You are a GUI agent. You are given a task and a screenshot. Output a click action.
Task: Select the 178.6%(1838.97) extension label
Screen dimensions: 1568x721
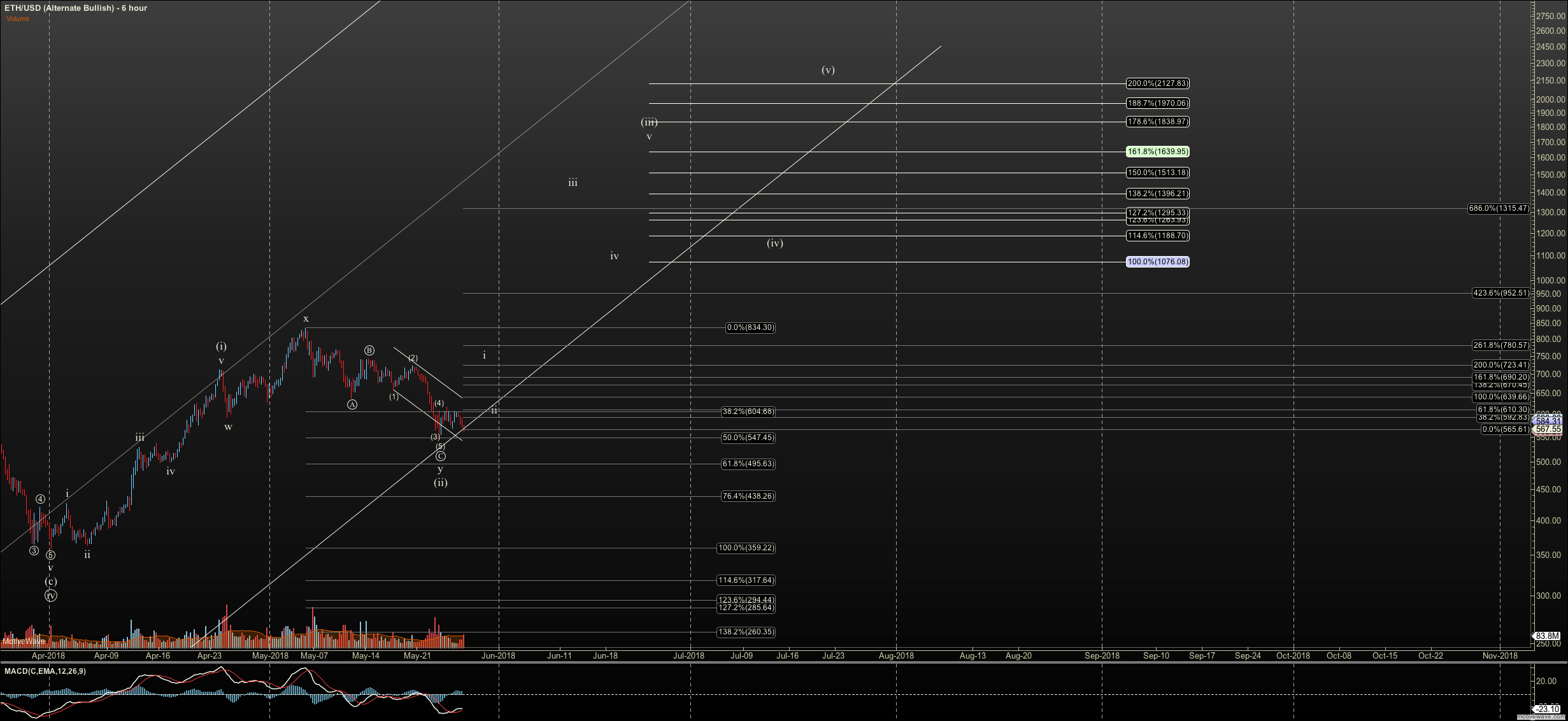pyautogui.click(x=1157, y=122)
